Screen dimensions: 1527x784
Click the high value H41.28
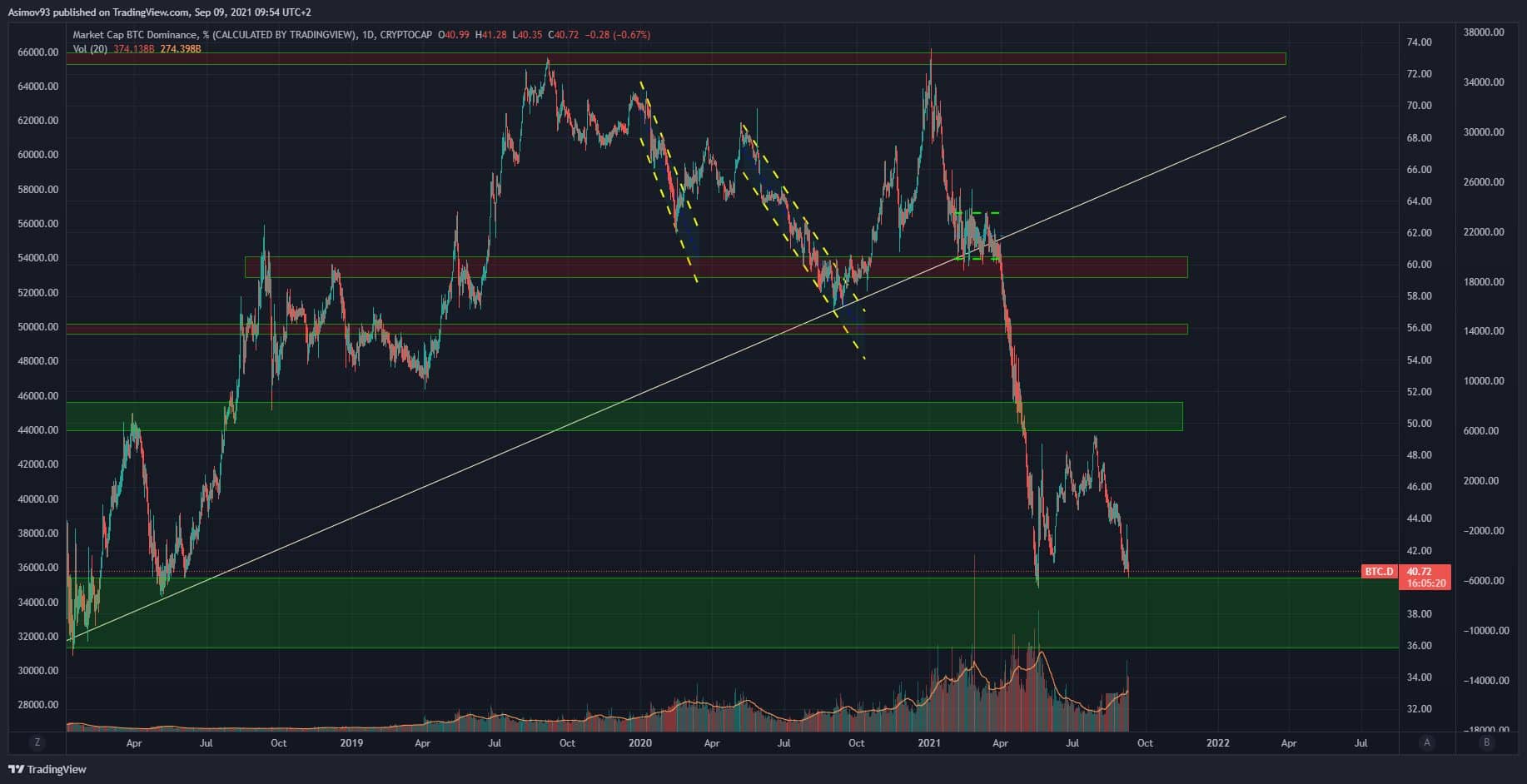[492, 35]
